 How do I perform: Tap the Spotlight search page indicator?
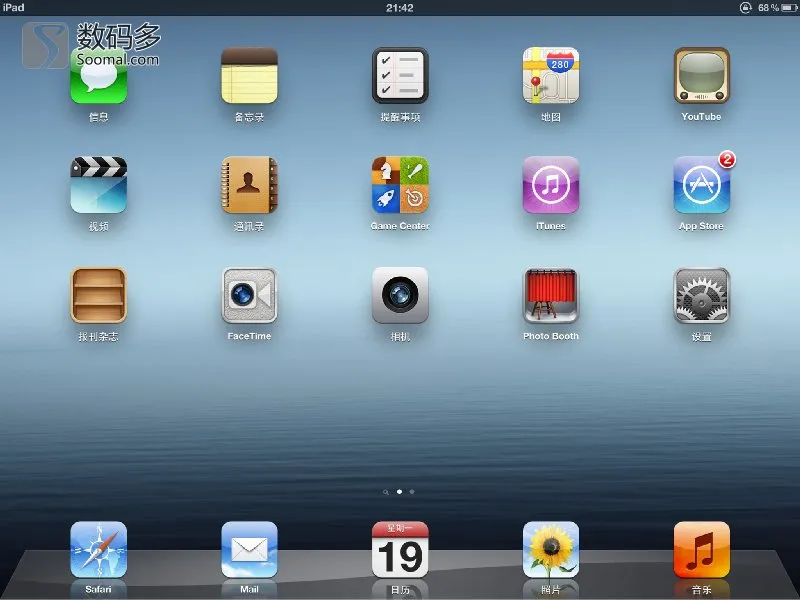(386, 492)
